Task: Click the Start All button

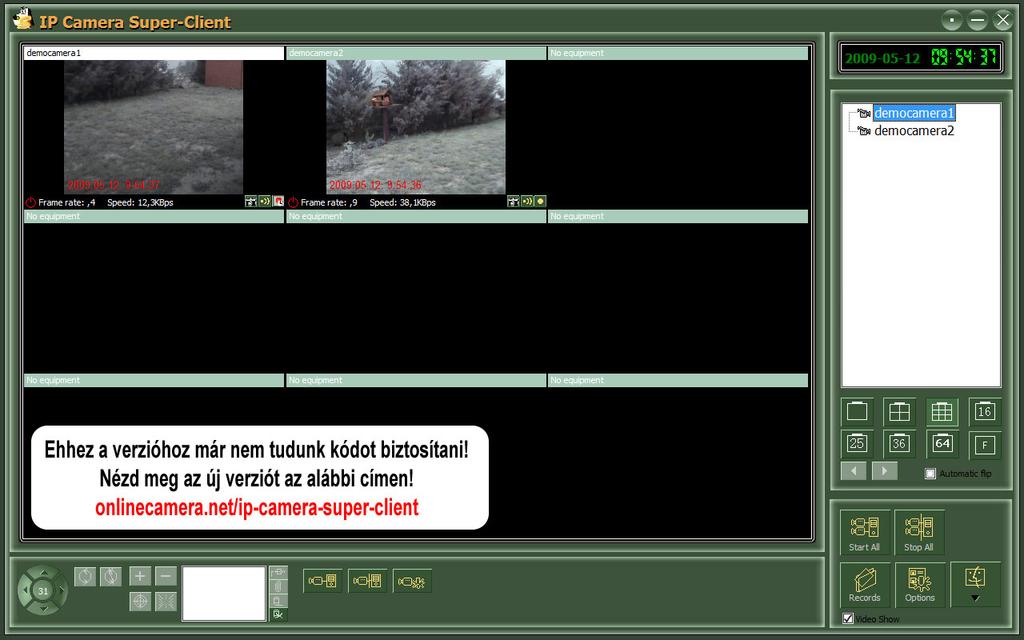Action: tap(865, 533)
